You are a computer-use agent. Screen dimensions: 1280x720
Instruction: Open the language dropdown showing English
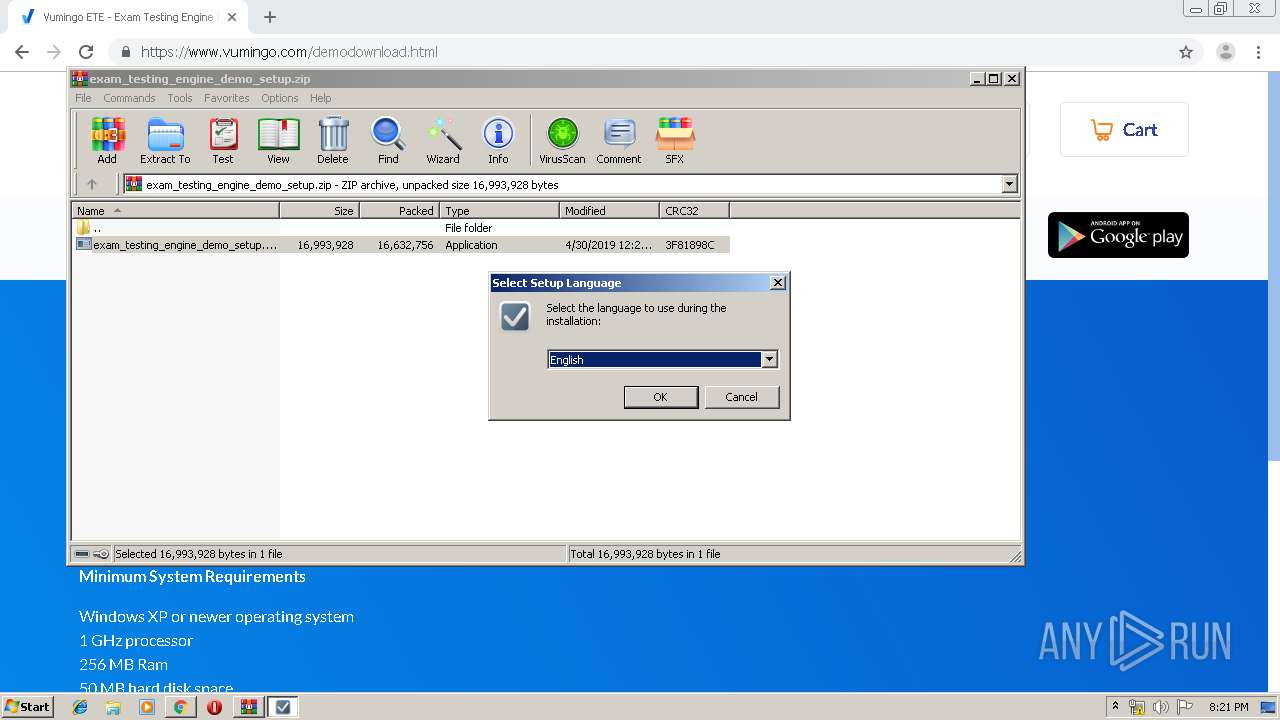[x=662, y=359]
